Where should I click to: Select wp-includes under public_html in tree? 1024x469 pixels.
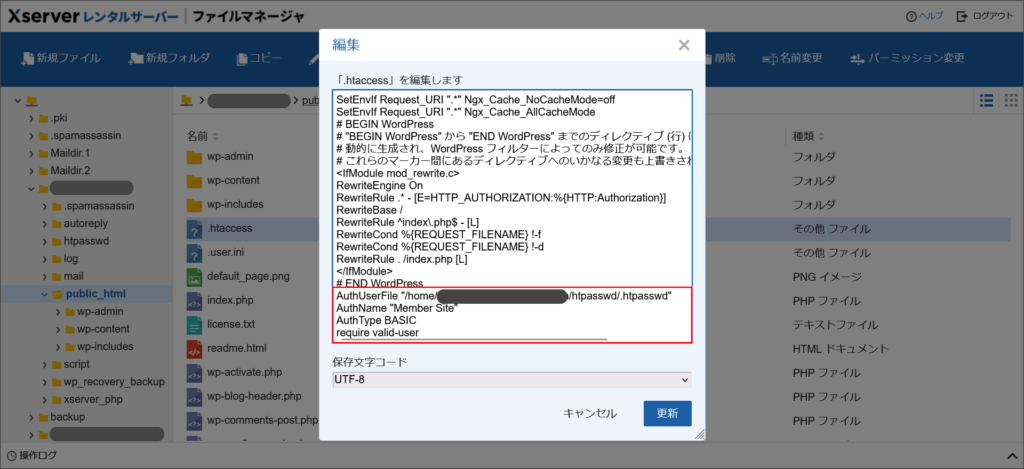105,346
